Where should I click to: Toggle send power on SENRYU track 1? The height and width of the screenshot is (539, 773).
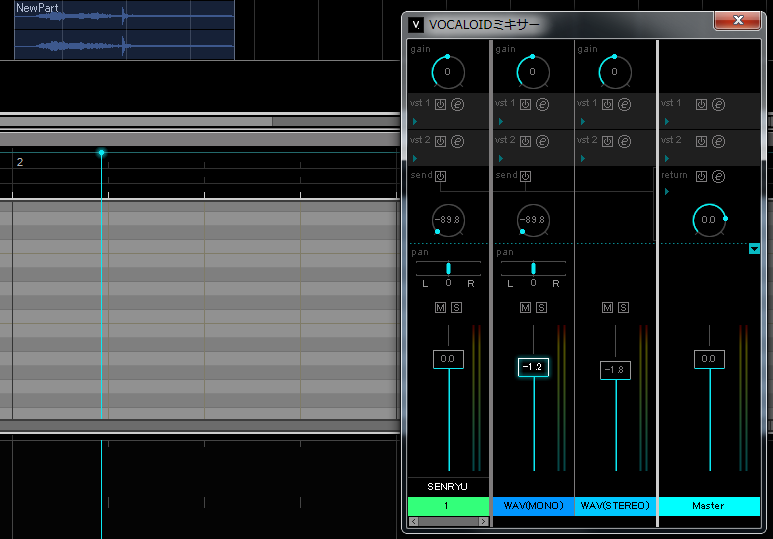[440, 176]
